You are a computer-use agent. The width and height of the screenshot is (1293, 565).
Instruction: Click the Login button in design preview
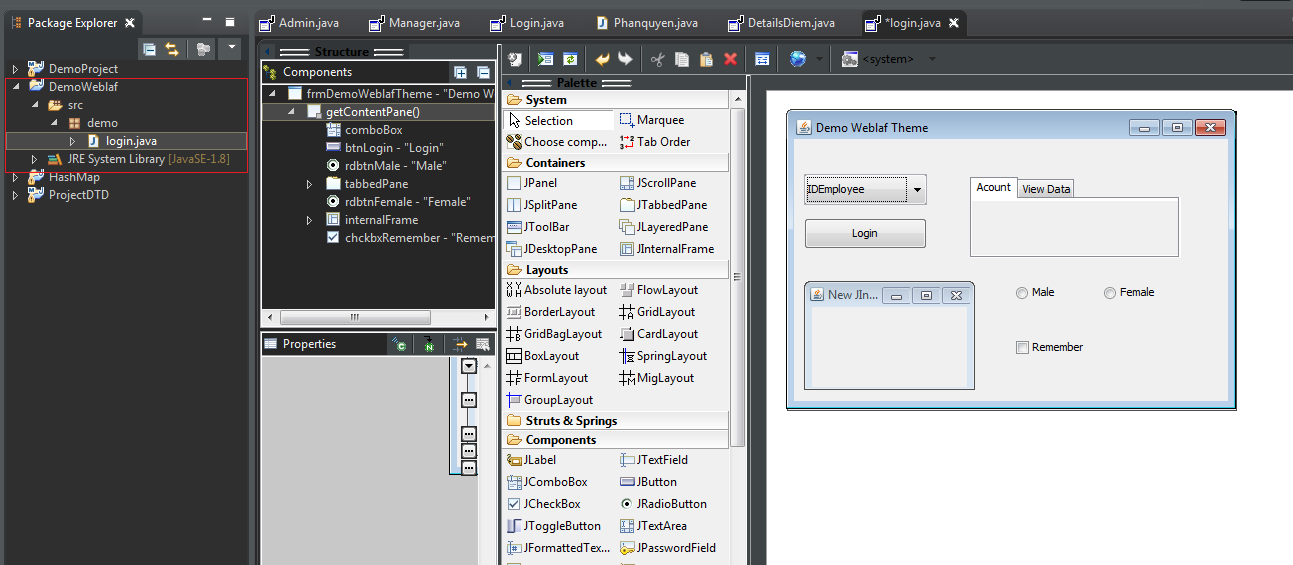[865, 233]
